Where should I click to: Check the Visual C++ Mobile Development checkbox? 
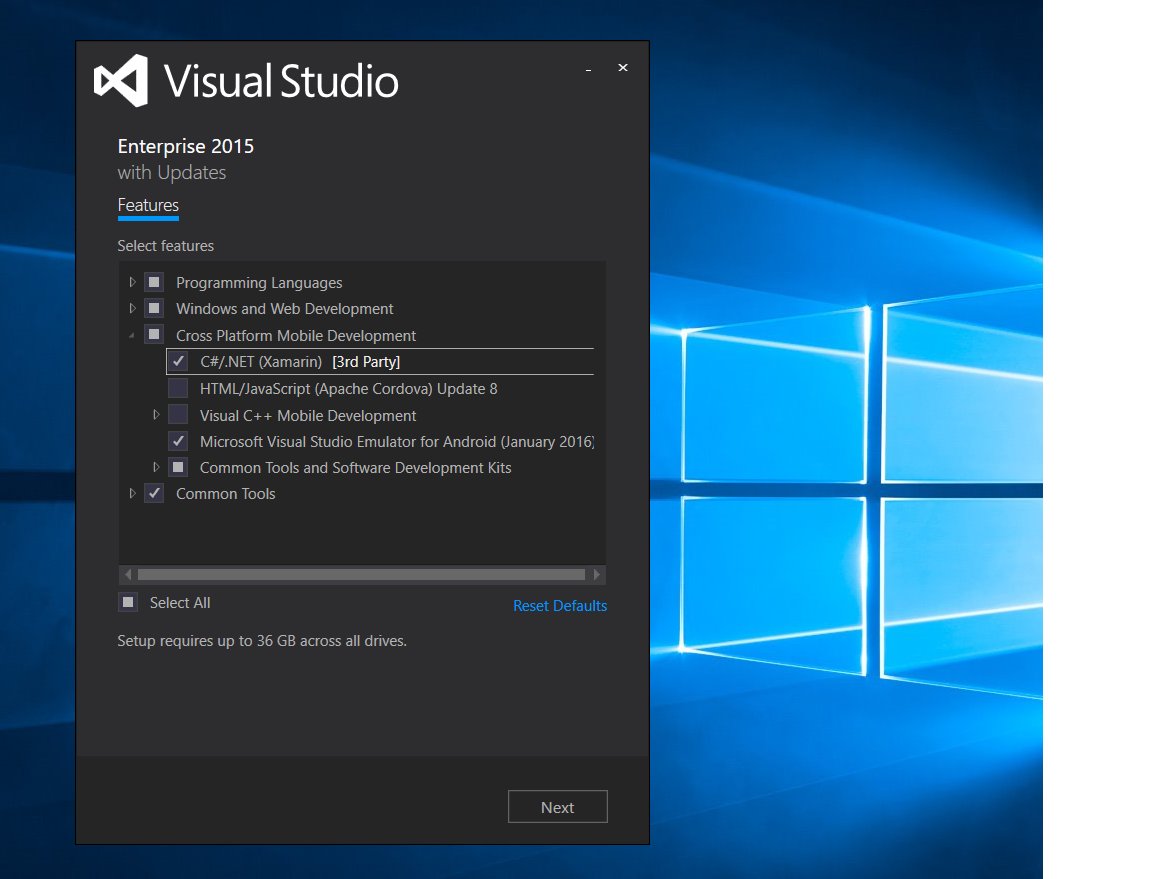click(x=178, y=415)
